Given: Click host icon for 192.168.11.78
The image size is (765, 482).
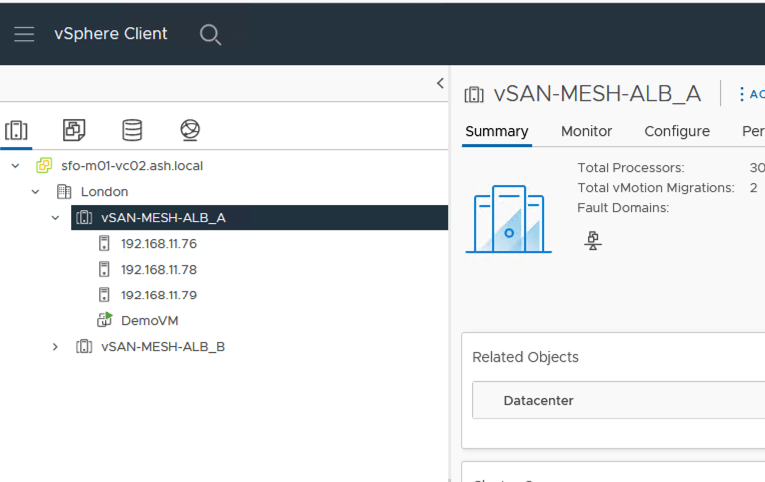Looking at the screenshot, I should point(104,269).
